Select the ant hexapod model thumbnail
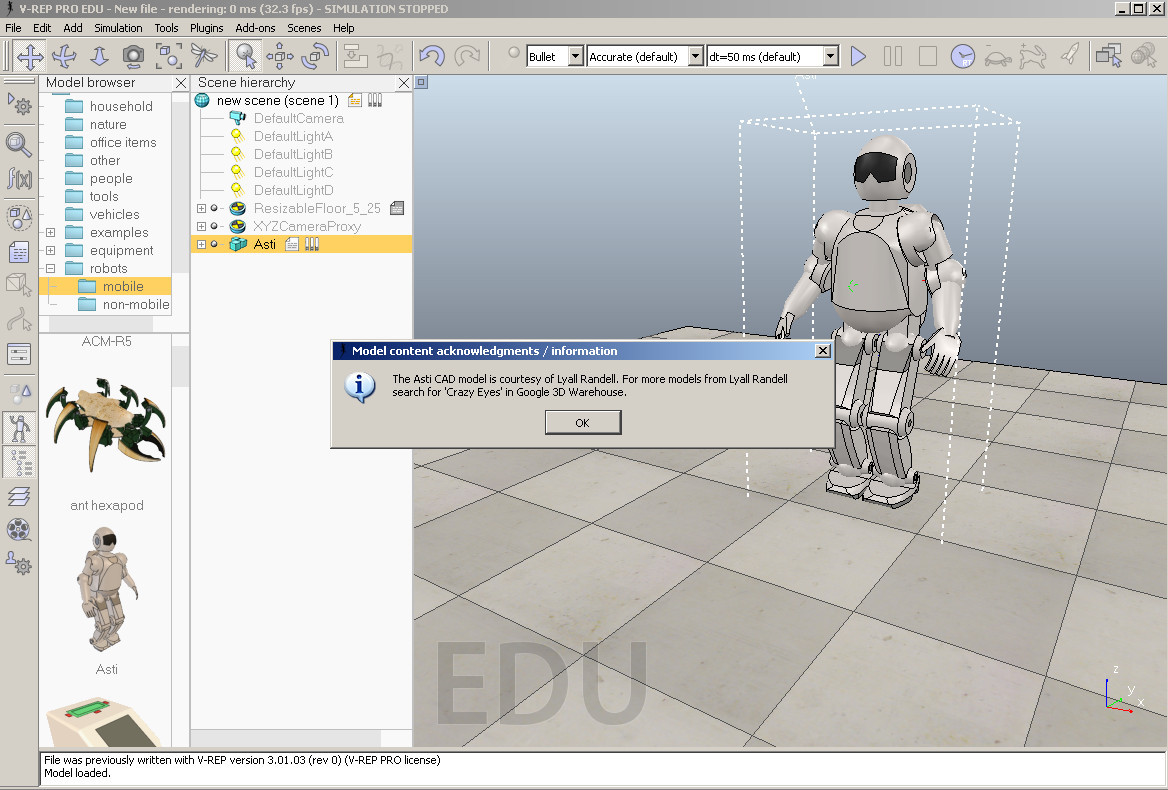1168x790 pixels. click(x=106, y=424)
